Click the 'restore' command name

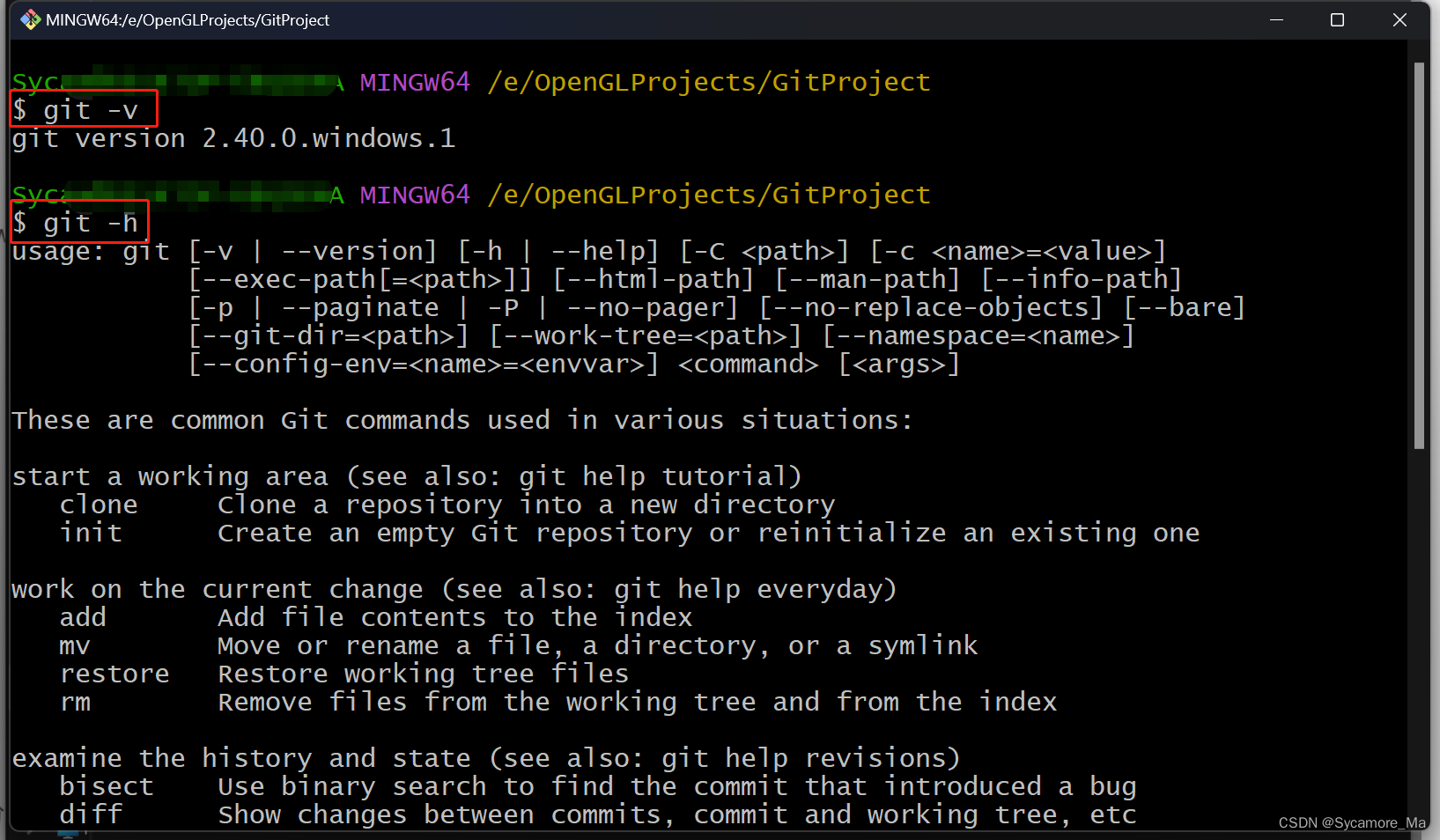114,674
